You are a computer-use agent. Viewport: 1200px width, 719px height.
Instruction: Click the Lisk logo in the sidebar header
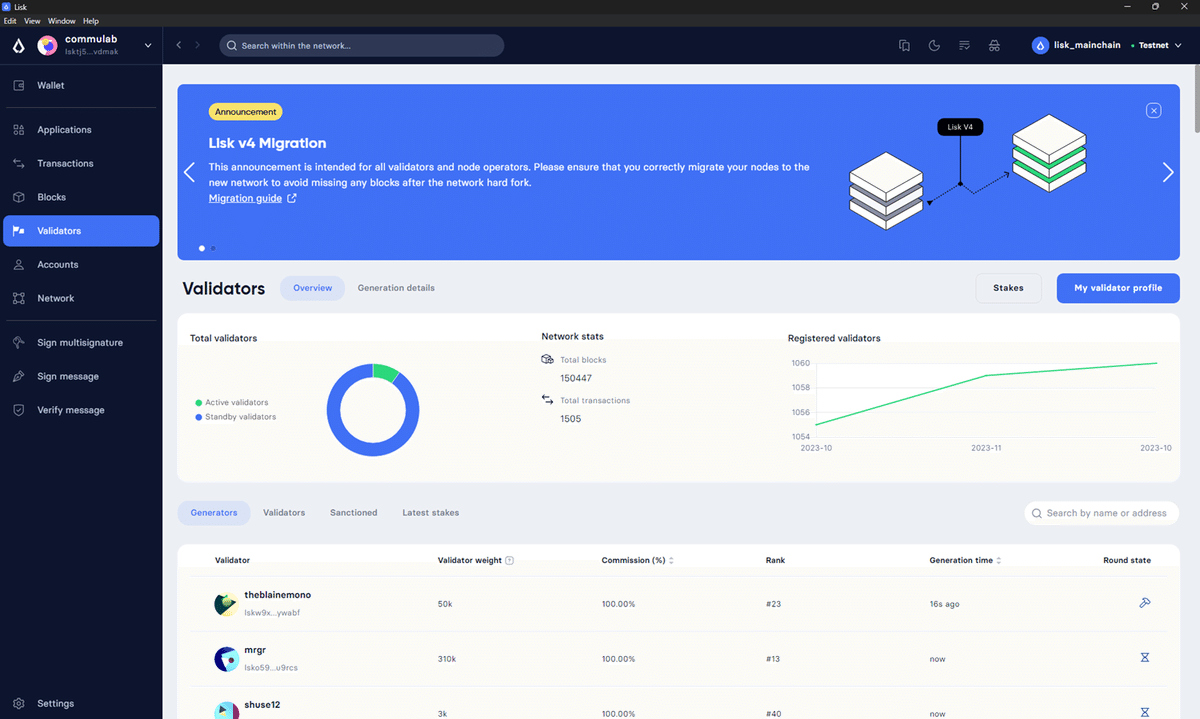point(18,45)
